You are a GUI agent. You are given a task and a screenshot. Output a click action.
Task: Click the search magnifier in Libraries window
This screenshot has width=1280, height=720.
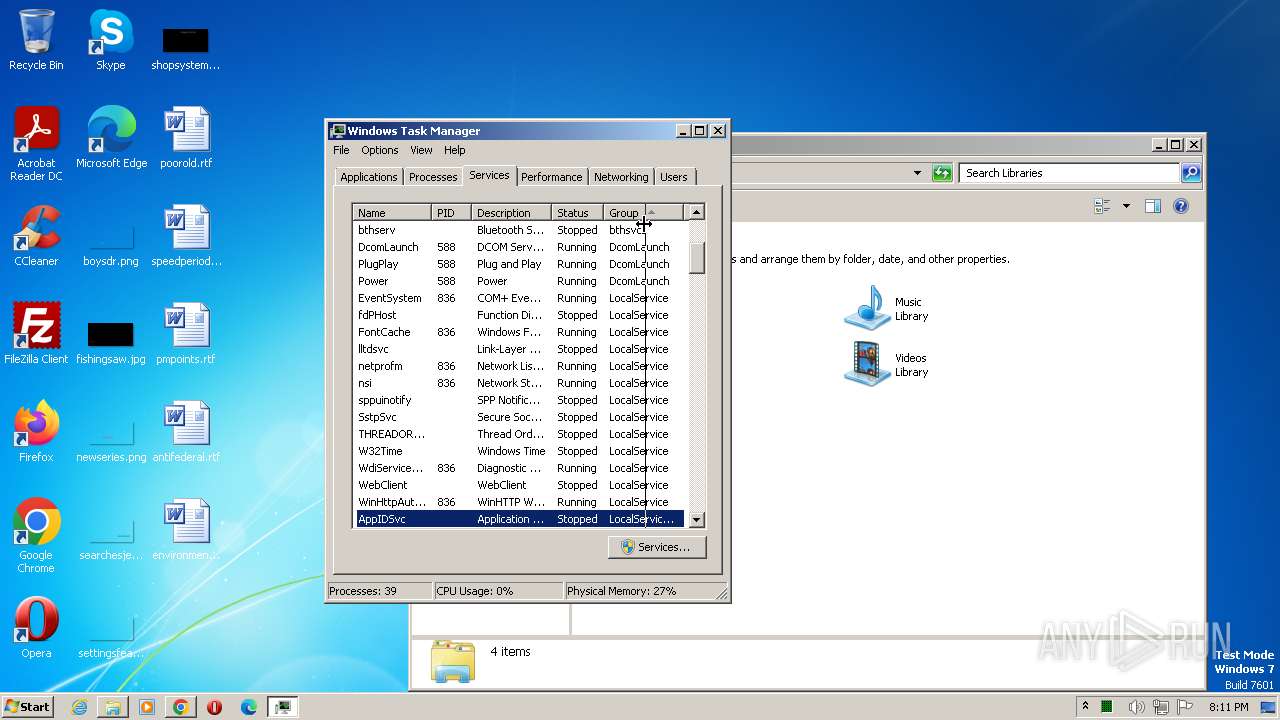[x=1190, y=173]
